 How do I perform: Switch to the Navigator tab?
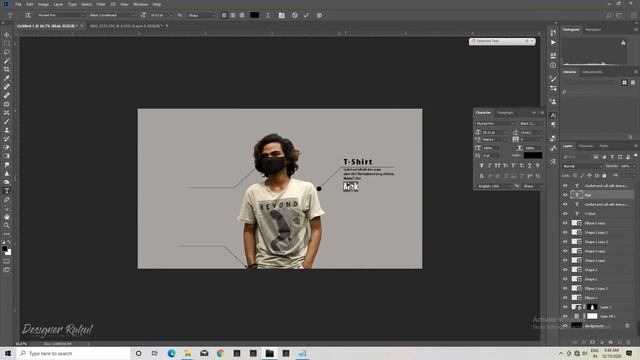[593, 30]
